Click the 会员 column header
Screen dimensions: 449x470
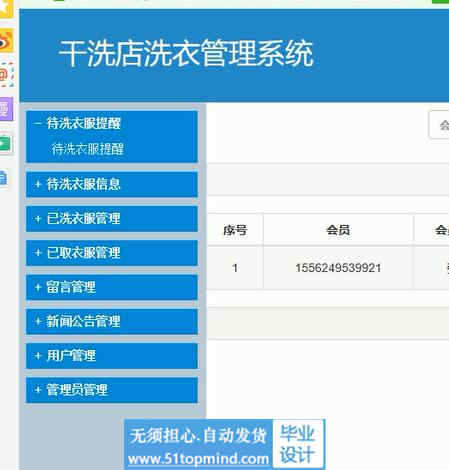(x=338, y=230)
